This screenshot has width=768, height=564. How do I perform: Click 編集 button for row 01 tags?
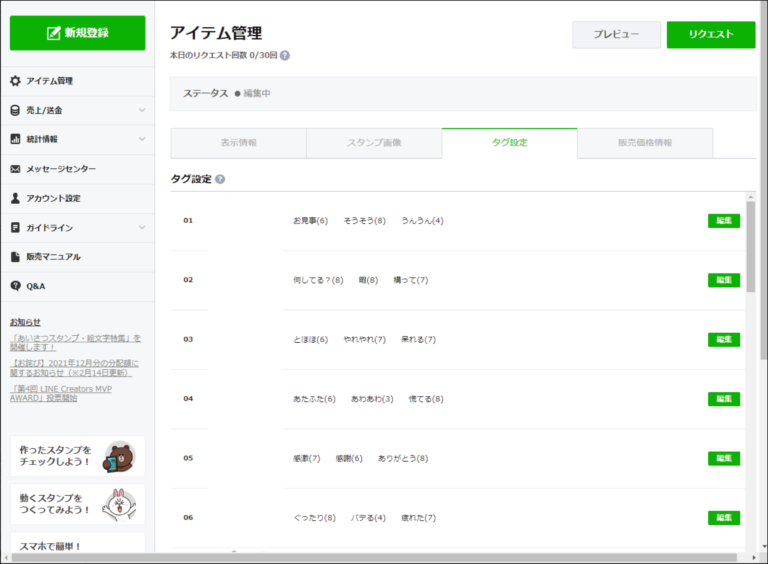coord(724,221)
